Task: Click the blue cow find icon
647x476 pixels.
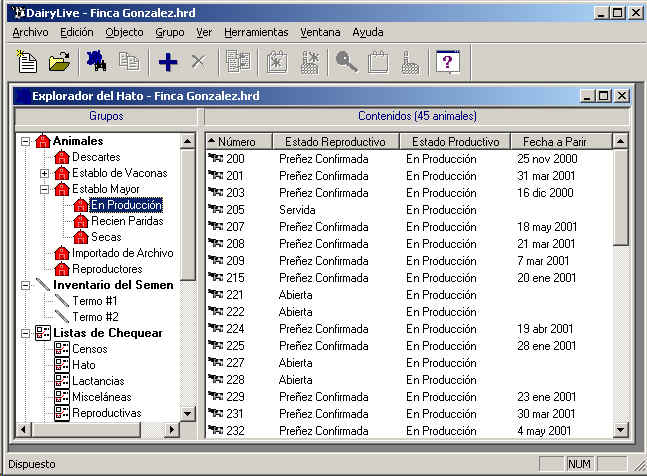Action: (97, 62)
